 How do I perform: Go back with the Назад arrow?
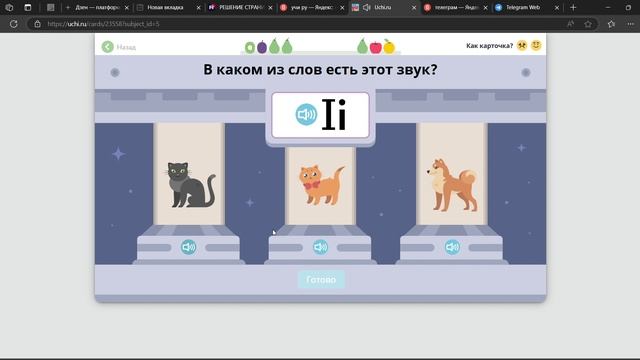click(x=108, y=47)
